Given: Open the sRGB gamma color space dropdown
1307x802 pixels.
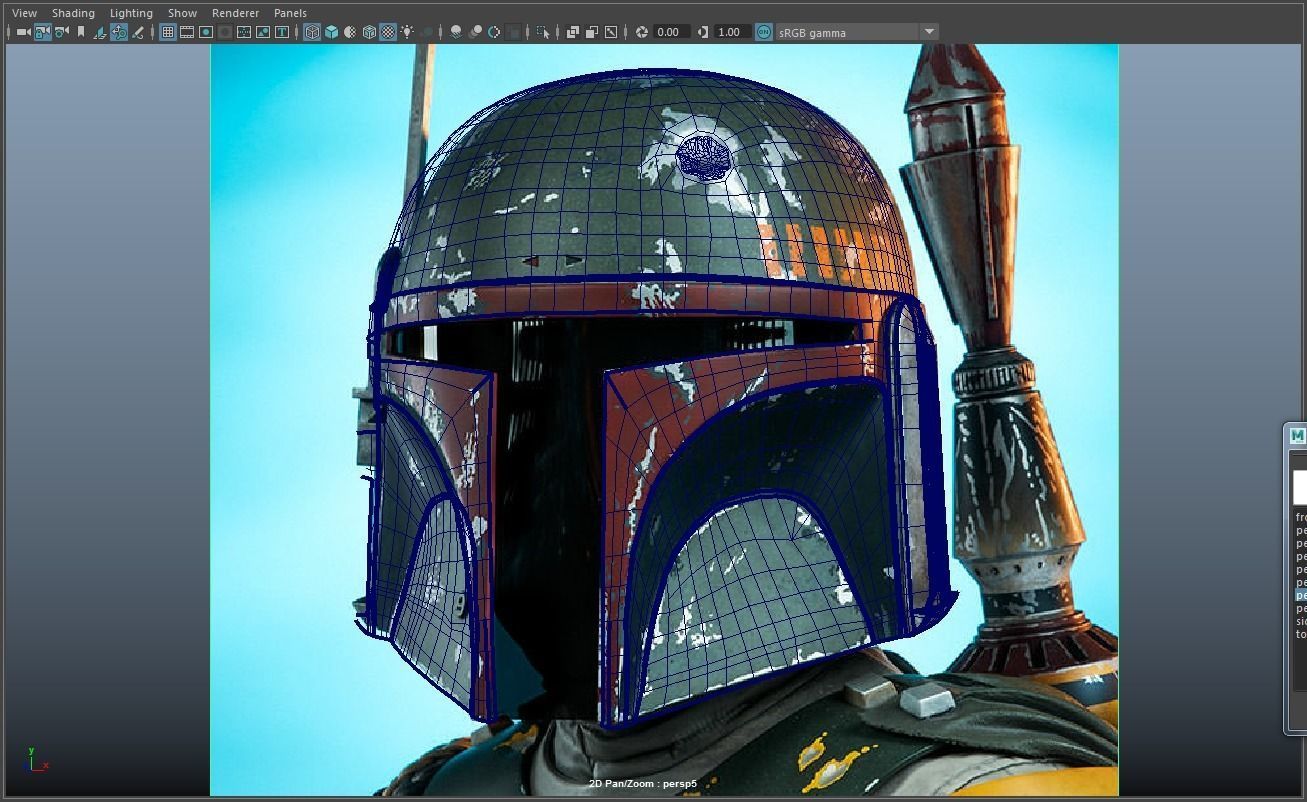Looking at the screenshot, I should click(858, 32).
